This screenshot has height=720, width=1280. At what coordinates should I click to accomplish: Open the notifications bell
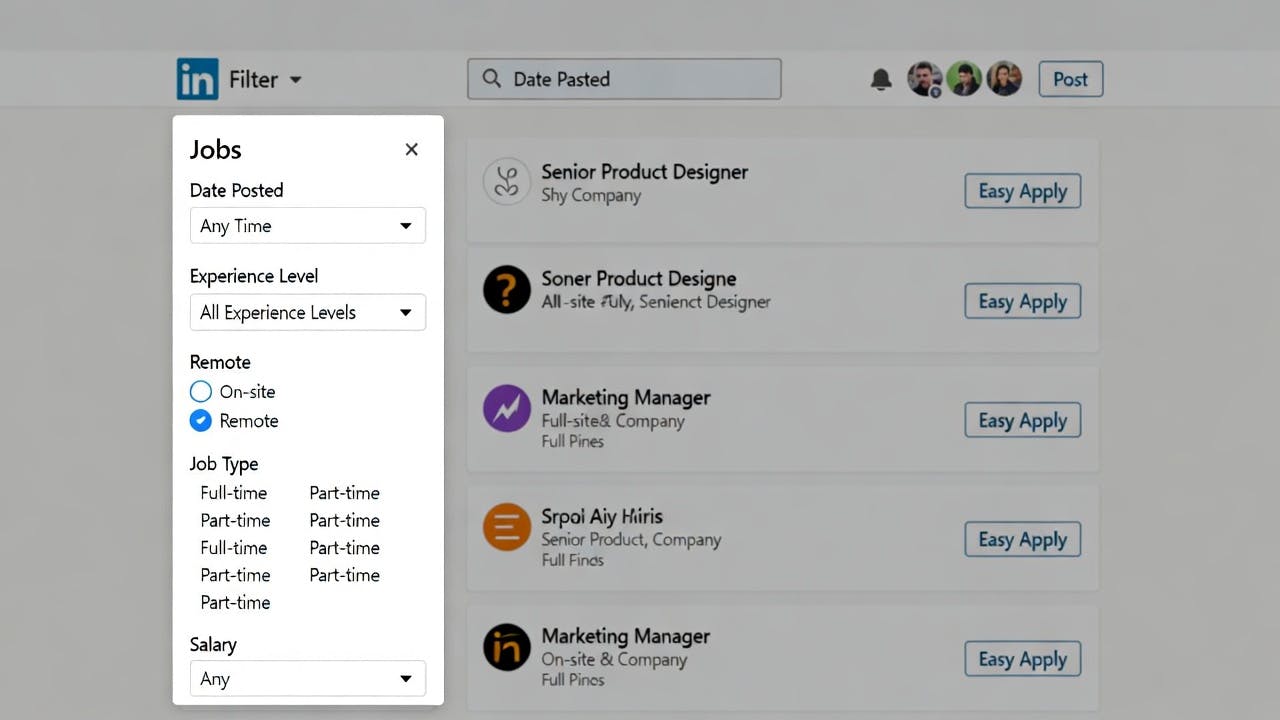[x=881, y=79]
